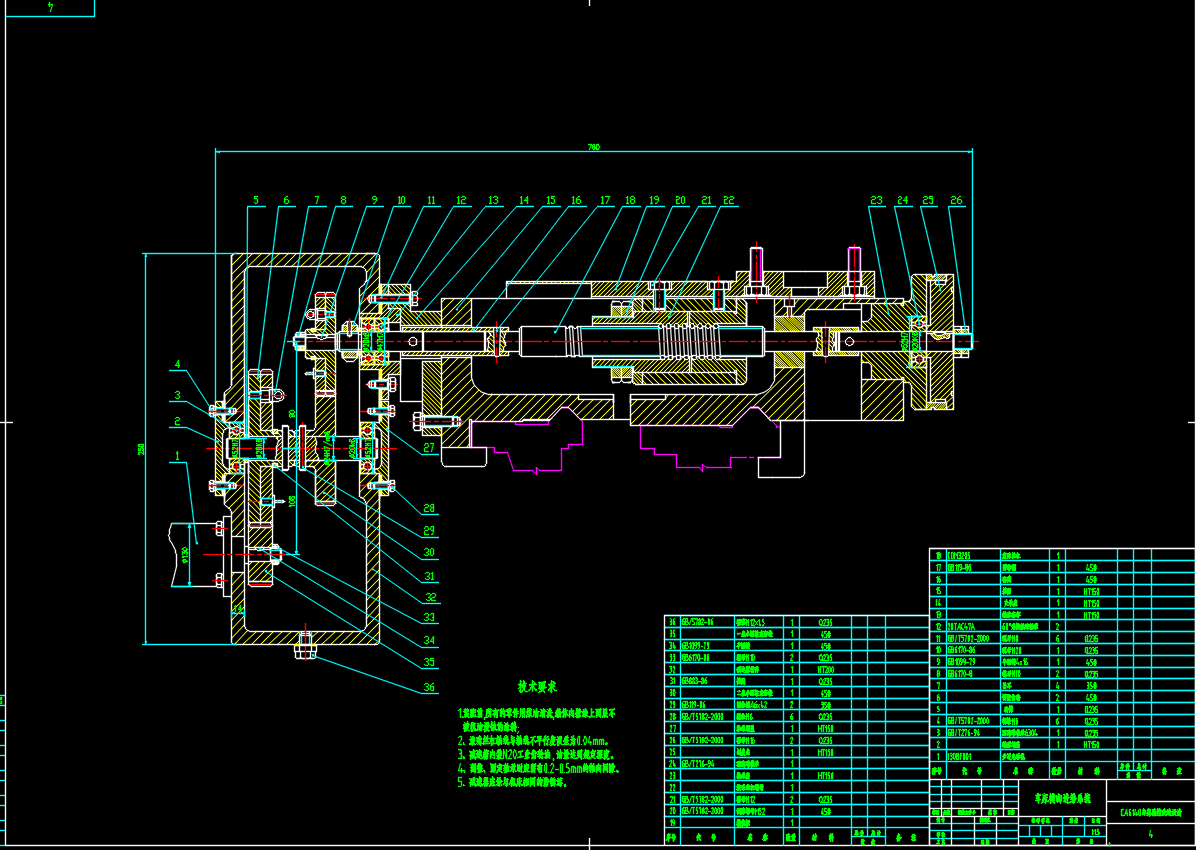The image size is (1196, 850).
Task: Select the 21TAC47A code in row 12
Action: pyautogui.click(x=961, y=626)
